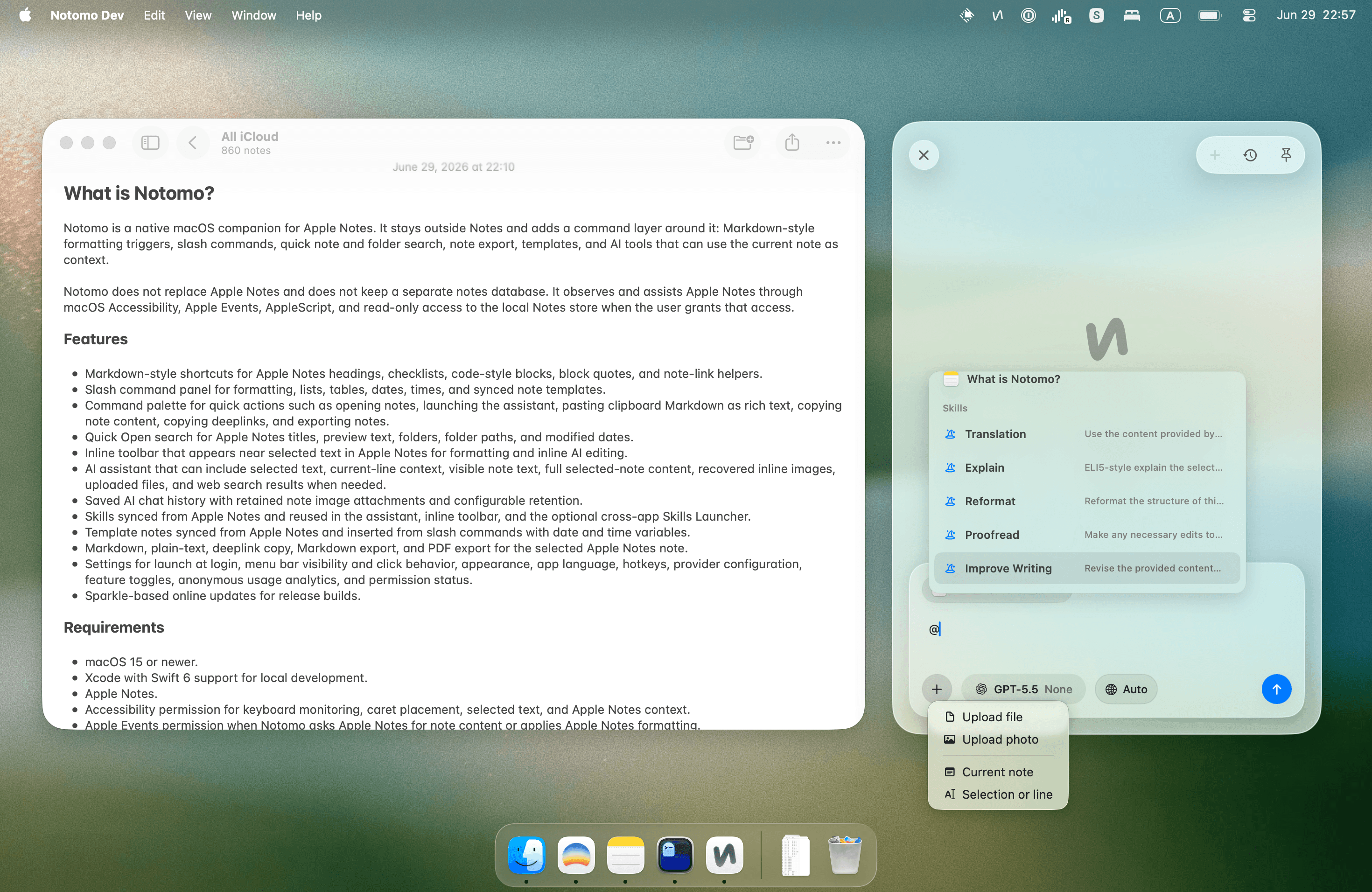Viewport: 1372px width, 892px height.
Task: Open Notes from the Dock
Action: 625,855
